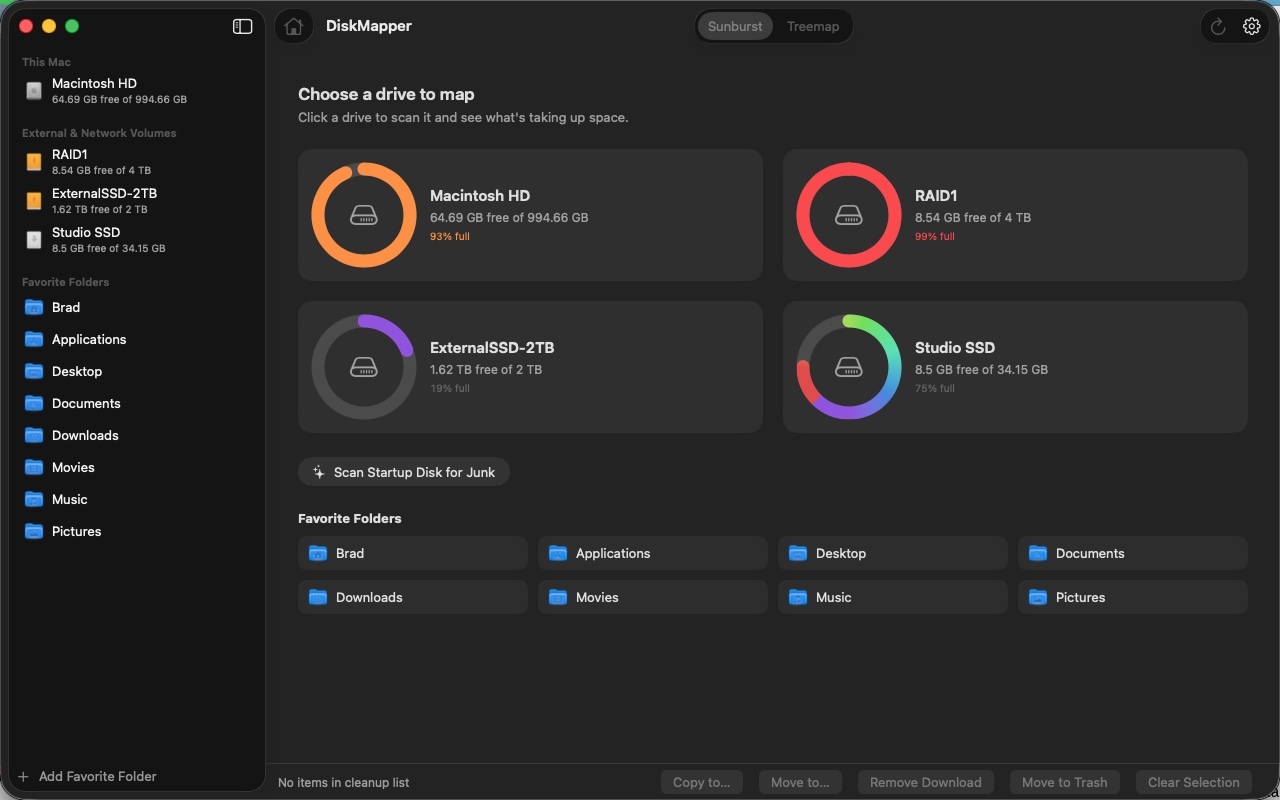Click Documents folder icon in sidebar

[34, 403]
